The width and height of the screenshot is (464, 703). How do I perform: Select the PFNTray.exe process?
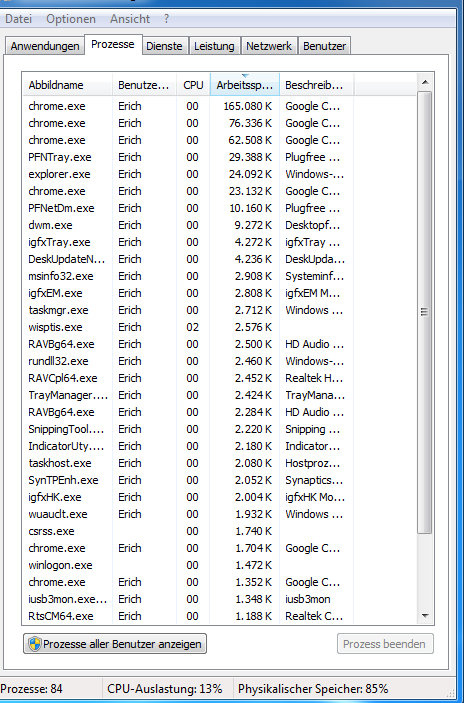219,157
